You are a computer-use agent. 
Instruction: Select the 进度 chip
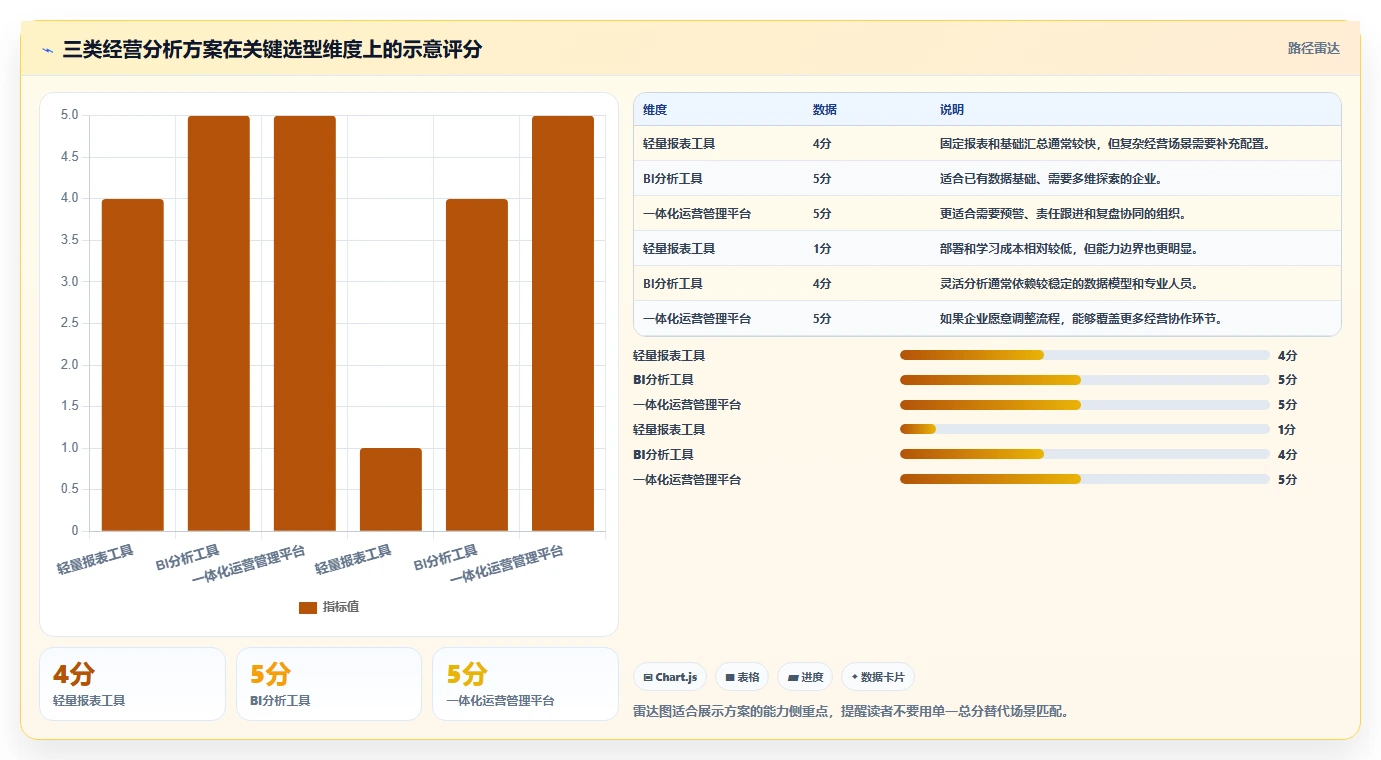coord(805,677)
